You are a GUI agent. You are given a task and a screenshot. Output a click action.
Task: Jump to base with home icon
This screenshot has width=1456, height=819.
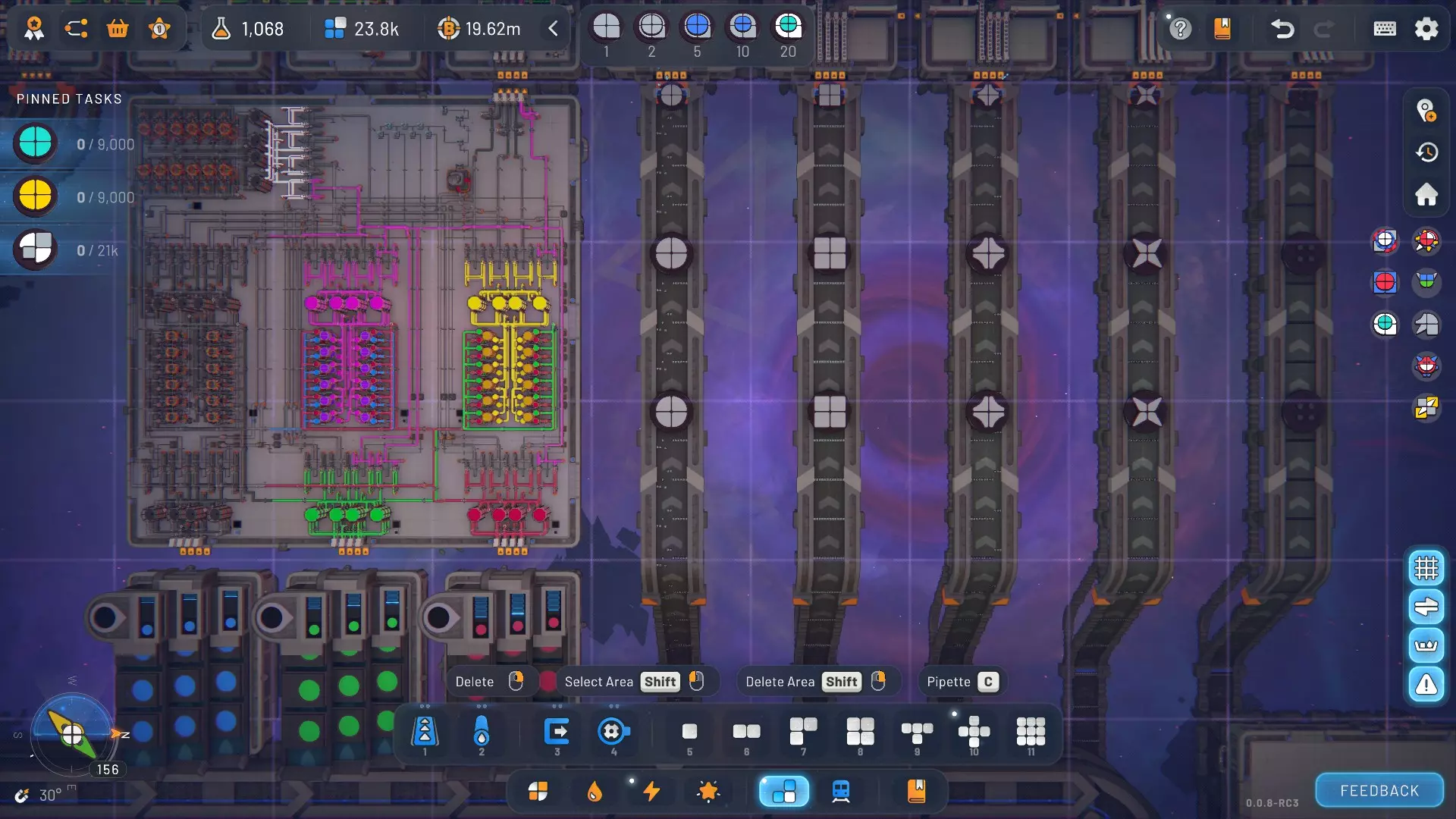click(1426, 194)
